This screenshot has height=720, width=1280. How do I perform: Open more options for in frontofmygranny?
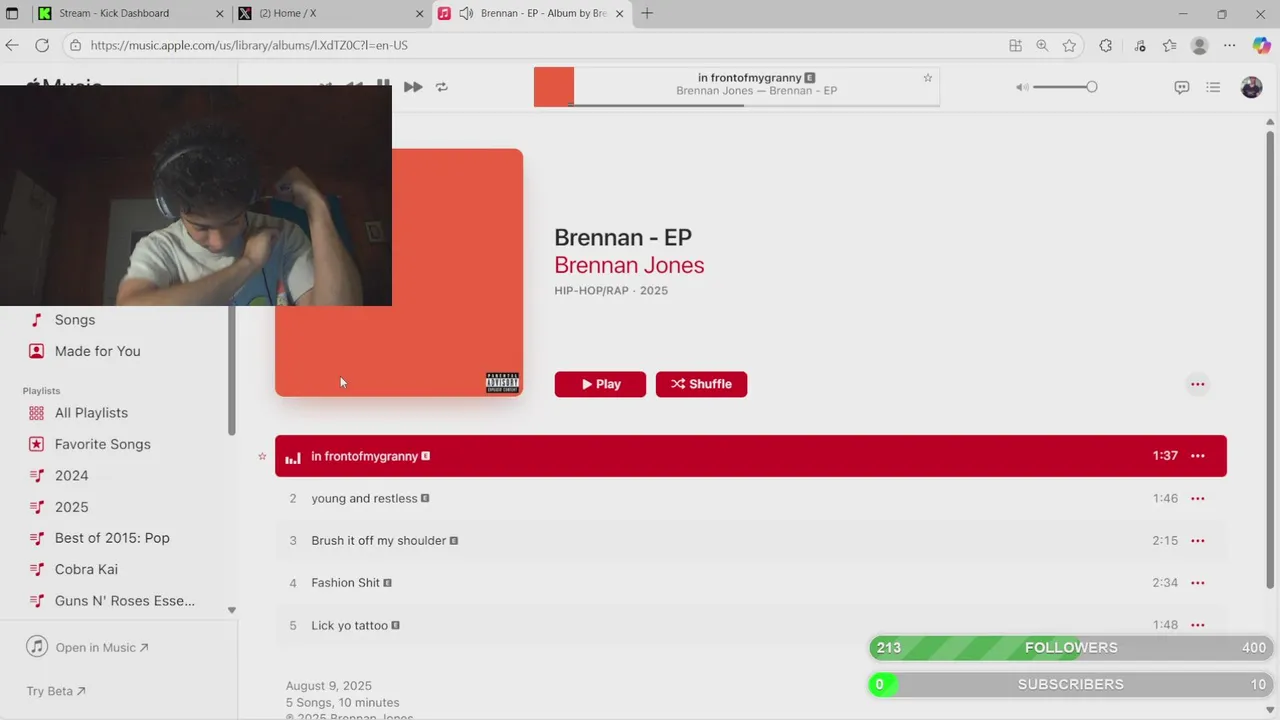point(1197,456)
